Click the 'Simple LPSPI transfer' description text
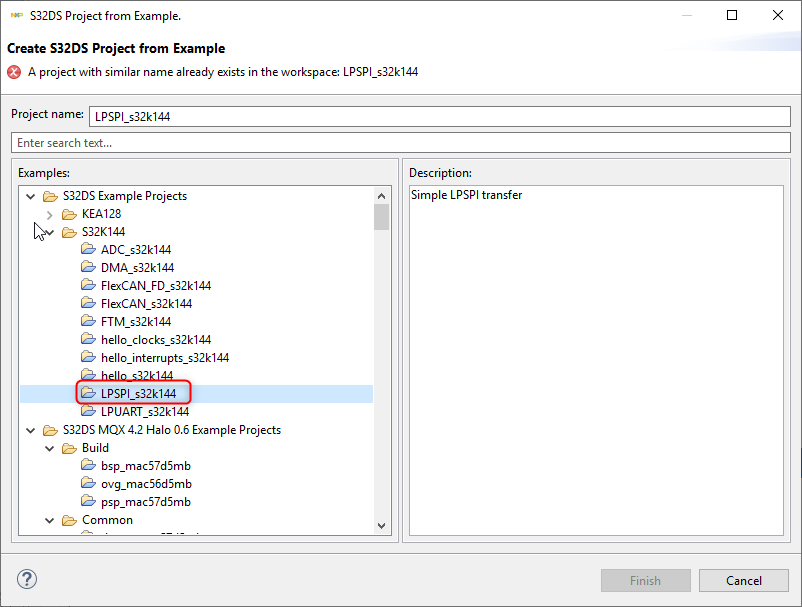Image resolution: width=802 pixels, height=607 pixels. pos(466,195)
